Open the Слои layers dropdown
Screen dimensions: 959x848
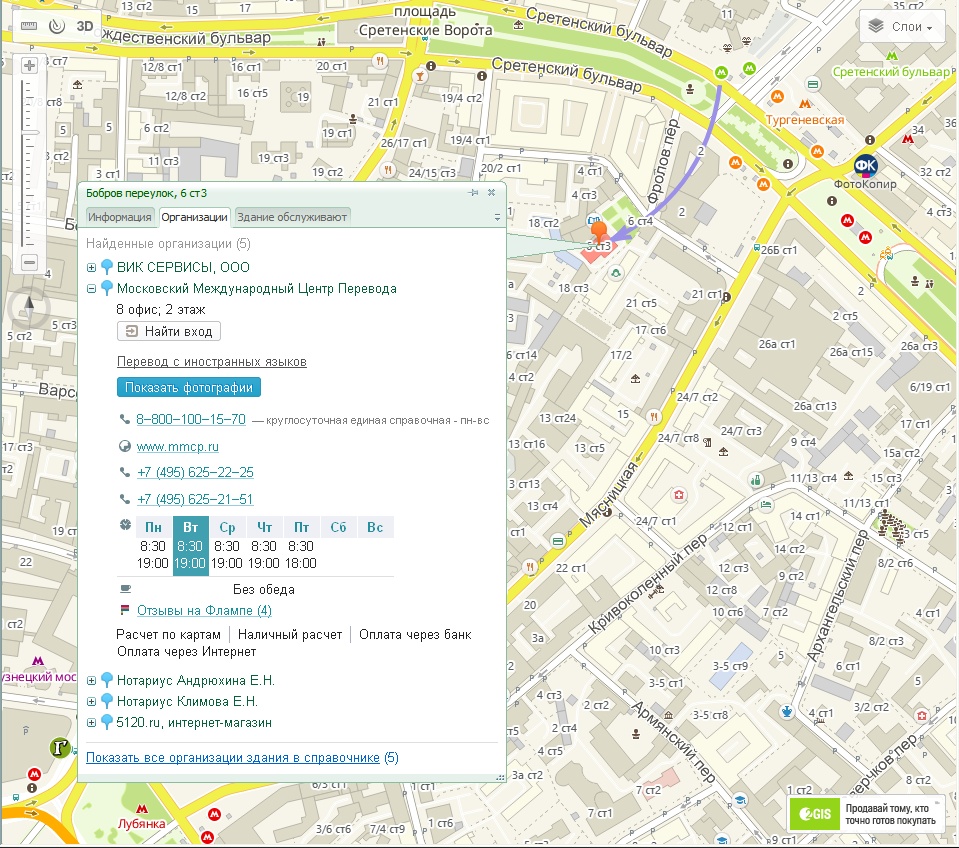pos(902,26)
